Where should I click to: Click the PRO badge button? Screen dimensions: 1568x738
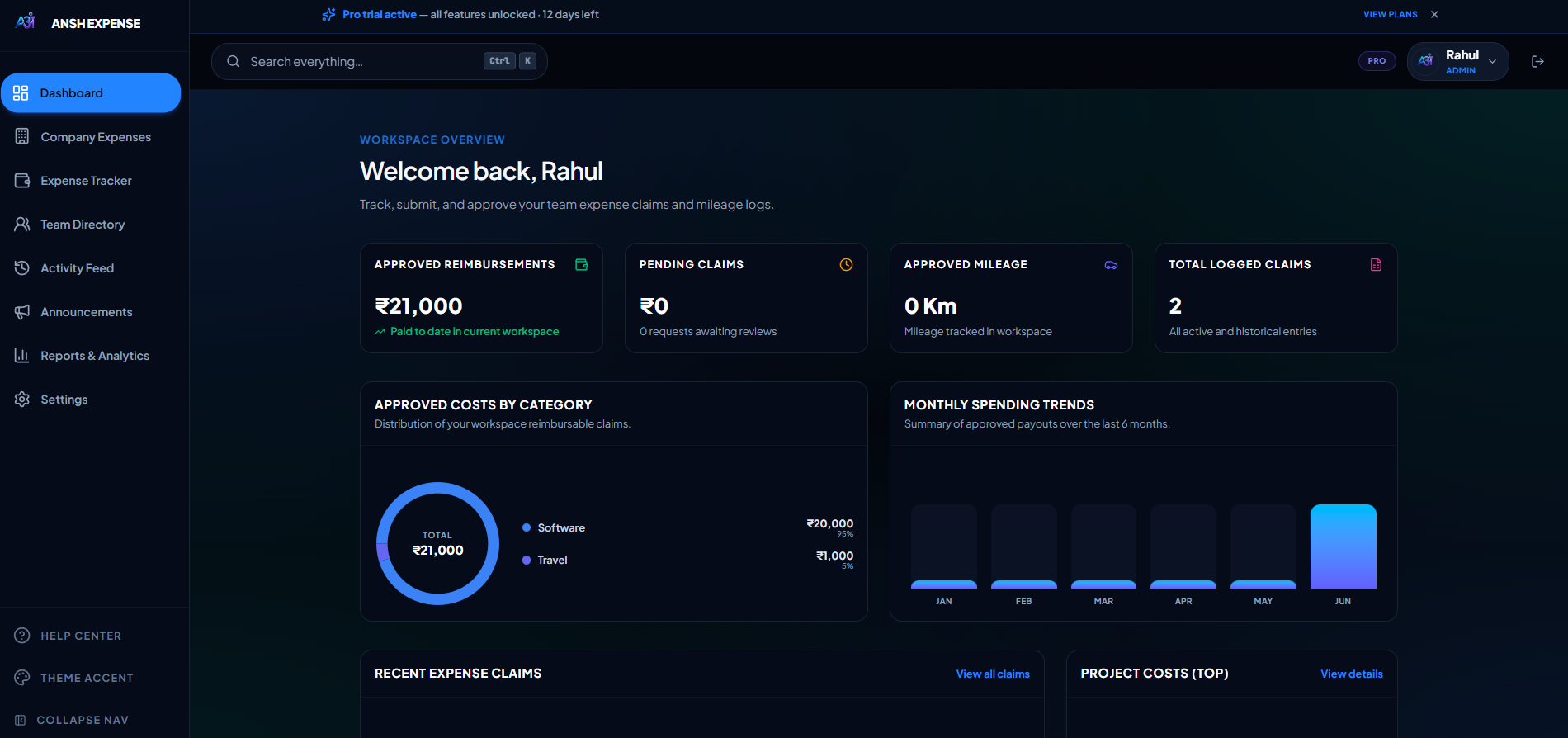pyautogui.click(x=1377, y=61)
